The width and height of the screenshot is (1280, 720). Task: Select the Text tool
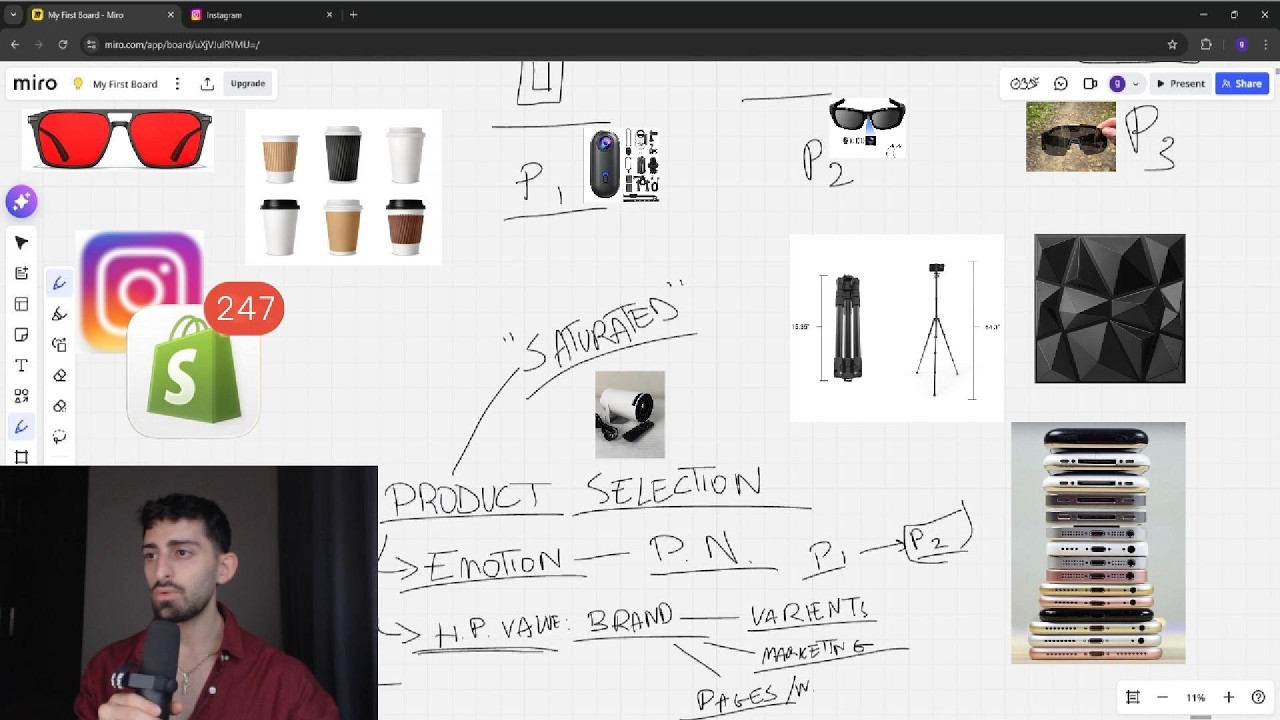coord(21,366)
